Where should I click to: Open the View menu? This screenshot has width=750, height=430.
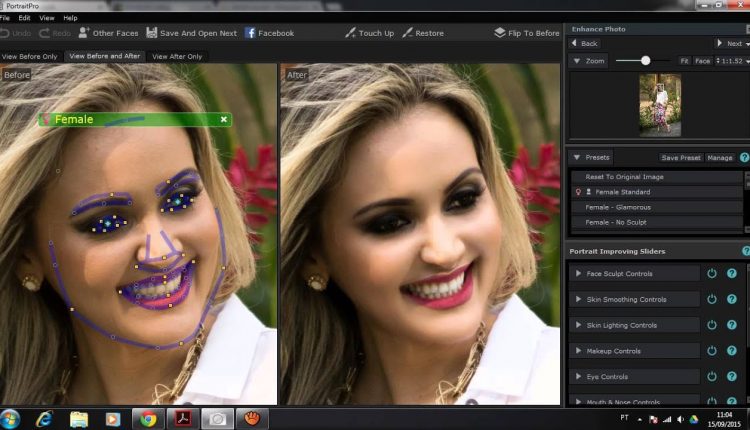click(x=47, y=18)
